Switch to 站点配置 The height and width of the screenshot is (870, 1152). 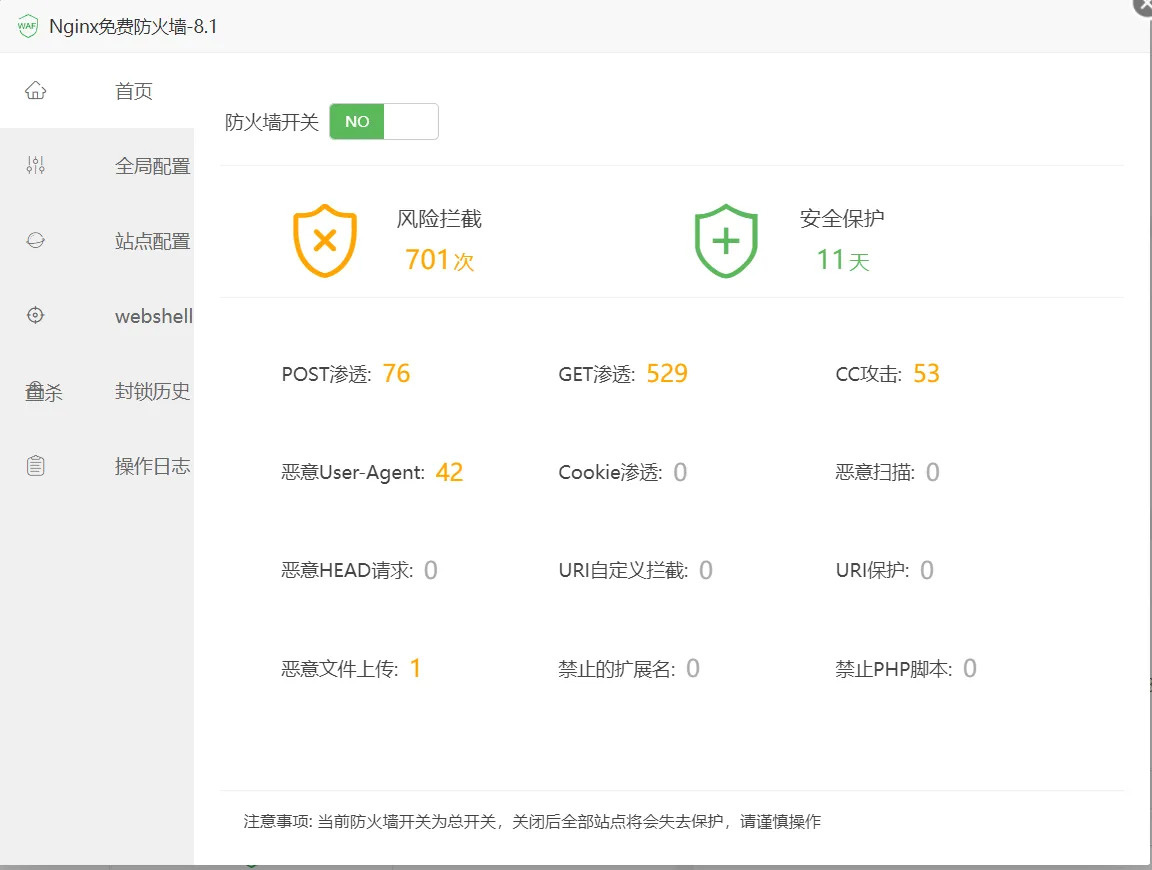click(x=152, y=241)
